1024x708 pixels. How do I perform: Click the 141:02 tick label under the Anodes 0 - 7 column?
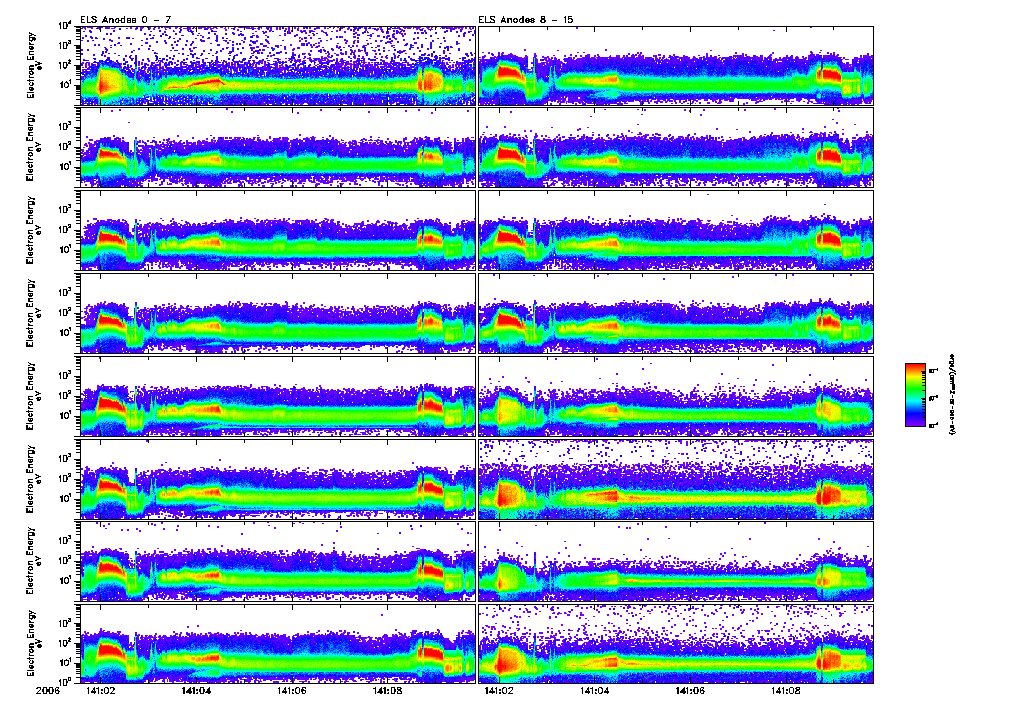[101, 690]
